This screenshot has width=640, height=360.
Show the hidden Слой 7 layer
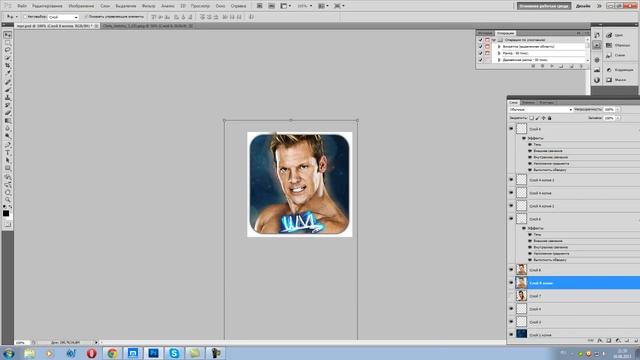coord(511,296)
